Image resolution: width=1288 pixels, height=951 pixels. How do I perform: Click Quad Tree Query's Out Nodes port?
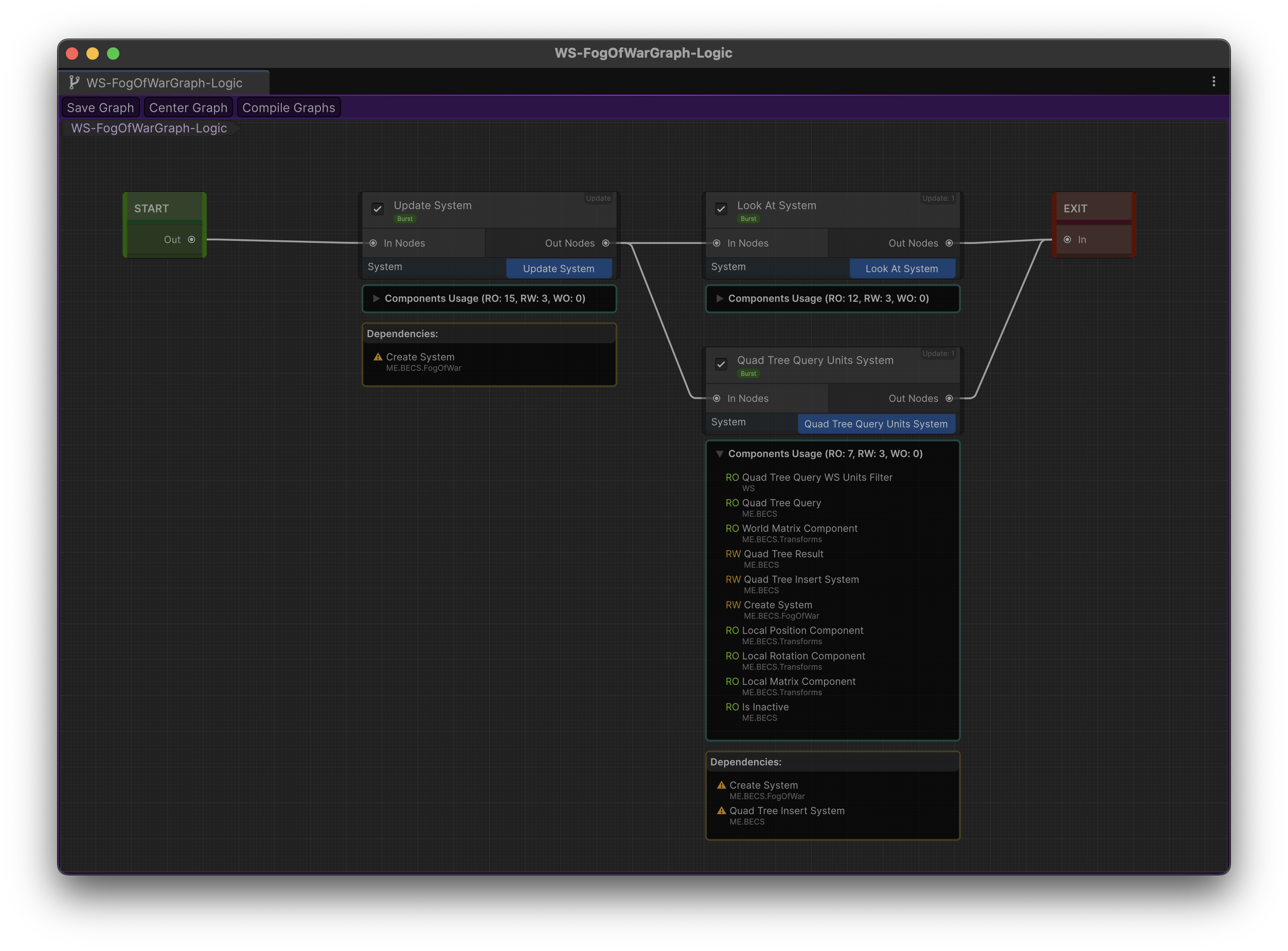(x=949, y=398)
